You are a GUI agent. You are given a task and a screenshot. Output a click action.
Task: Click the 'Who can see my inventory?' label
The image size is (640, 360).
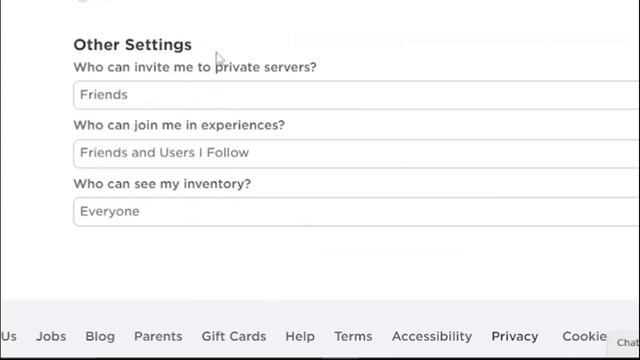pyautogui.click(x=162, y=184)
